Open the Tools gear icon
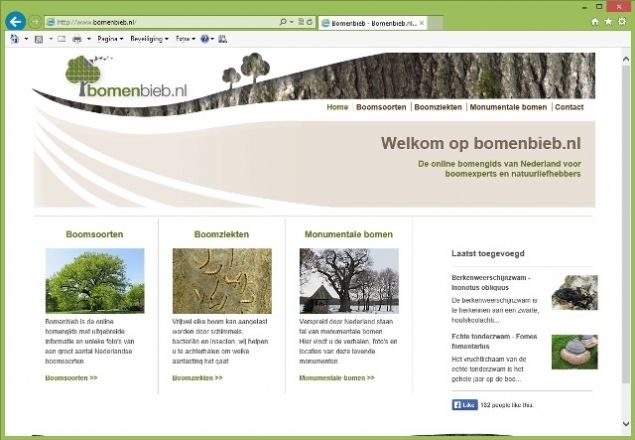The image size is (635, 440). click(622, 21)
